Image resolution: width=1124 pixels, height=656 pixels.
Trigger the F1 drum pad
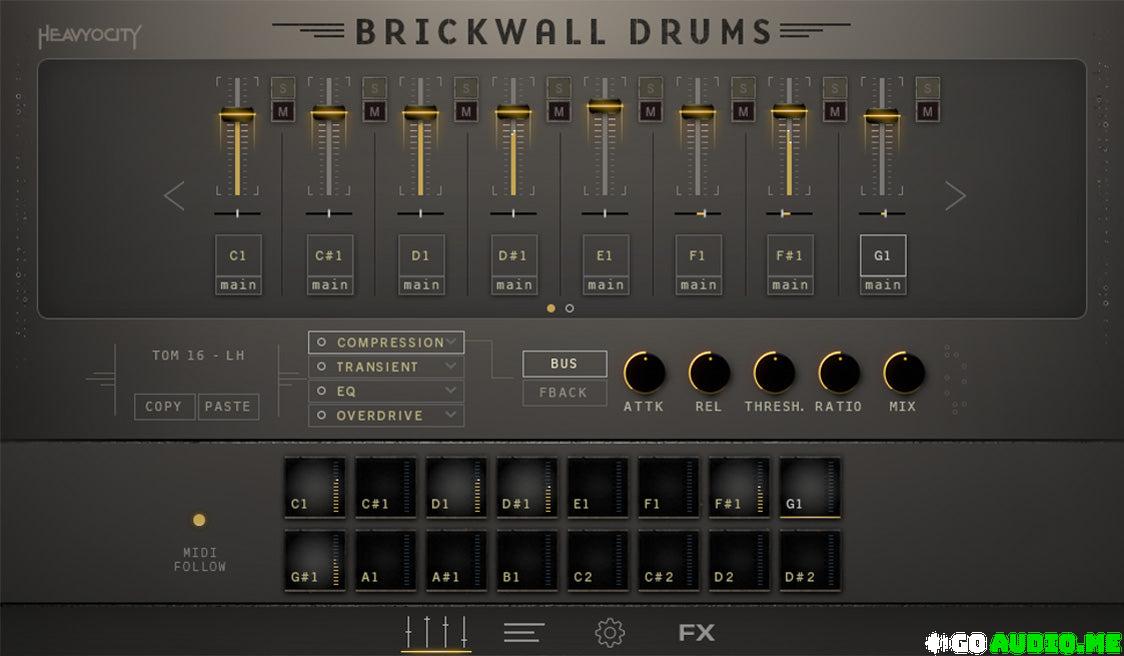[x=669, y=488]
